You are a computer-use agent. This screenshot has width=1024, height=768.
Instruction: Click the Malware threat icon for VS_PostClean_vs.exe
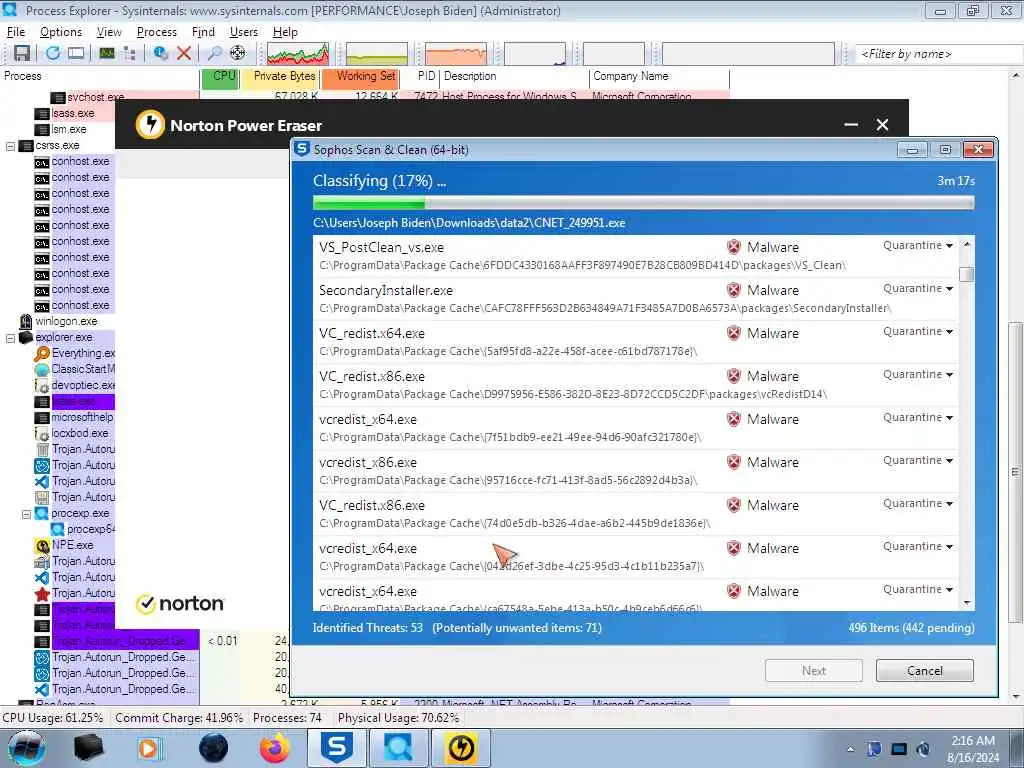(734, 247)
